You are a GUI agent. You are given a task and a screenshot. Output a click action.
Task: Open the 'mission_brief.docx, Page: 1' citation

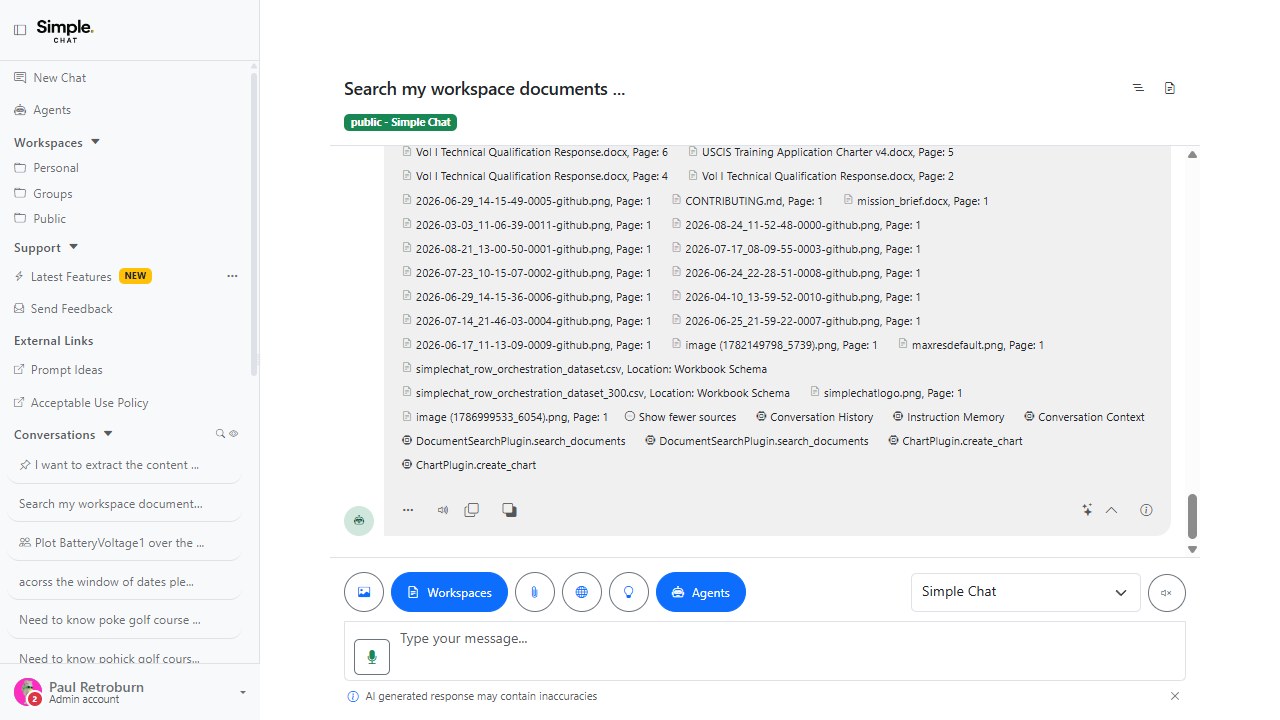point(915,201)
